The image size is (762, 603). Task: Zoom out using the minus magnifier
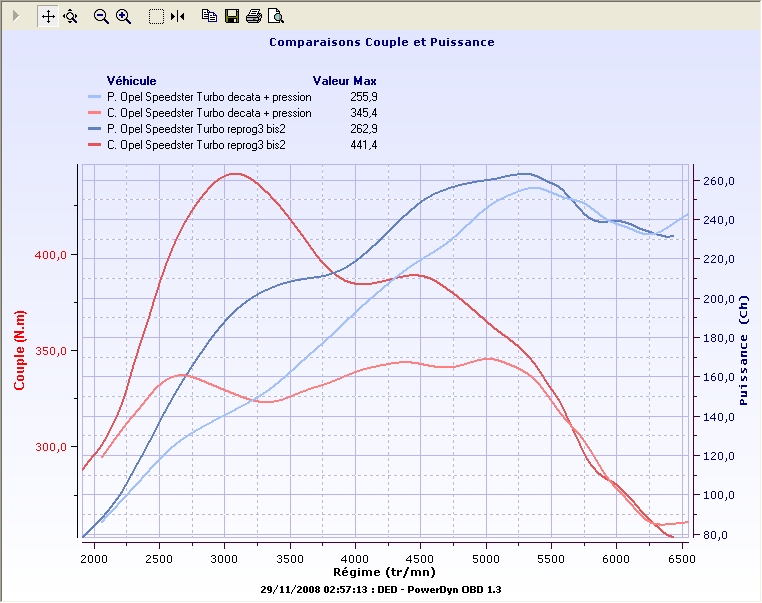pyautogui.click(x=101, y=16)
